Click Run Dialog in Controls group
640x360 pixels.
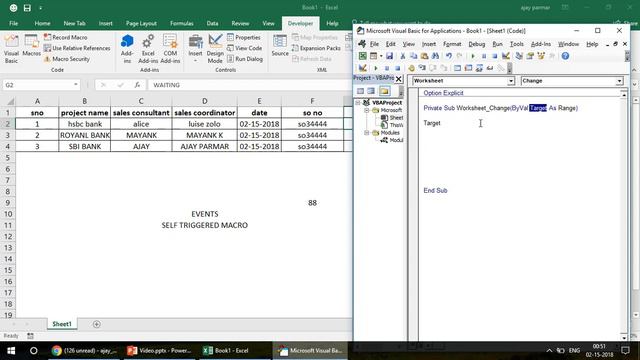[245, 59]
